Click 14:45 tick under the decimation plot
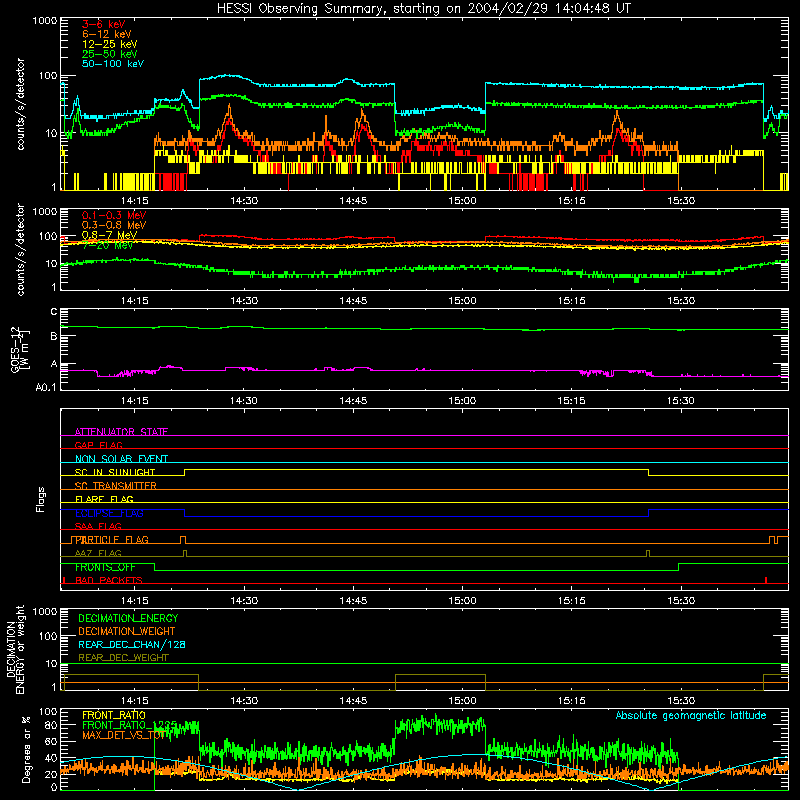 click(x=353, y=701)
